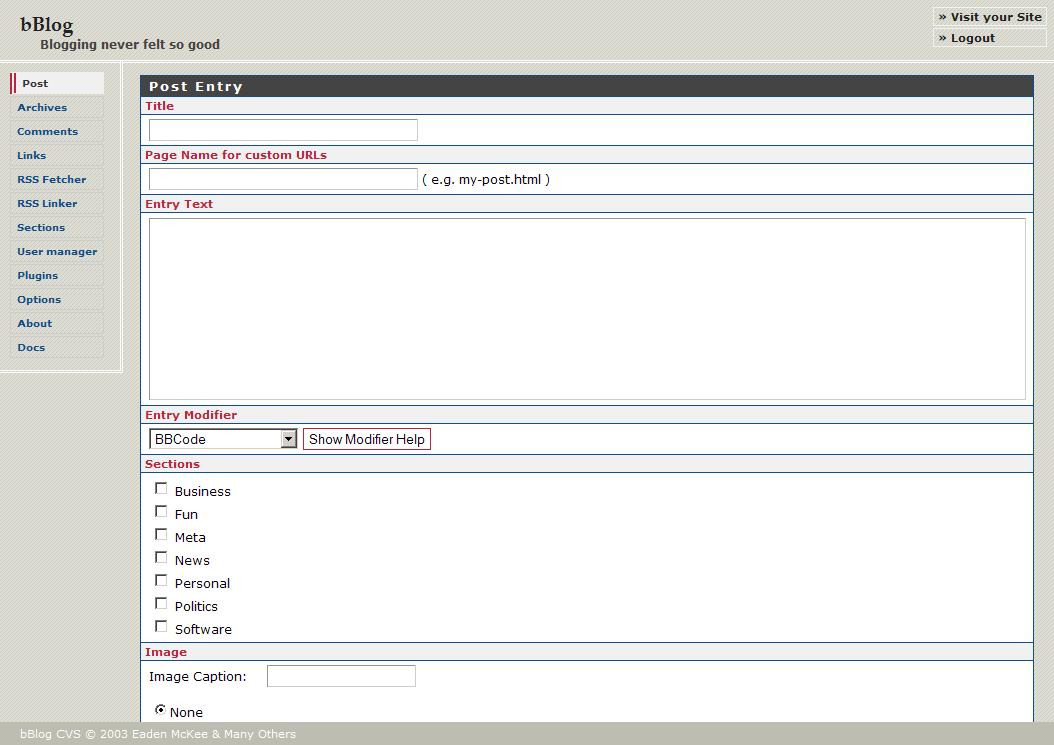Viewport: 1054px width, 745px height.
Task: Select the None image radio button
Action: point(161,710)
